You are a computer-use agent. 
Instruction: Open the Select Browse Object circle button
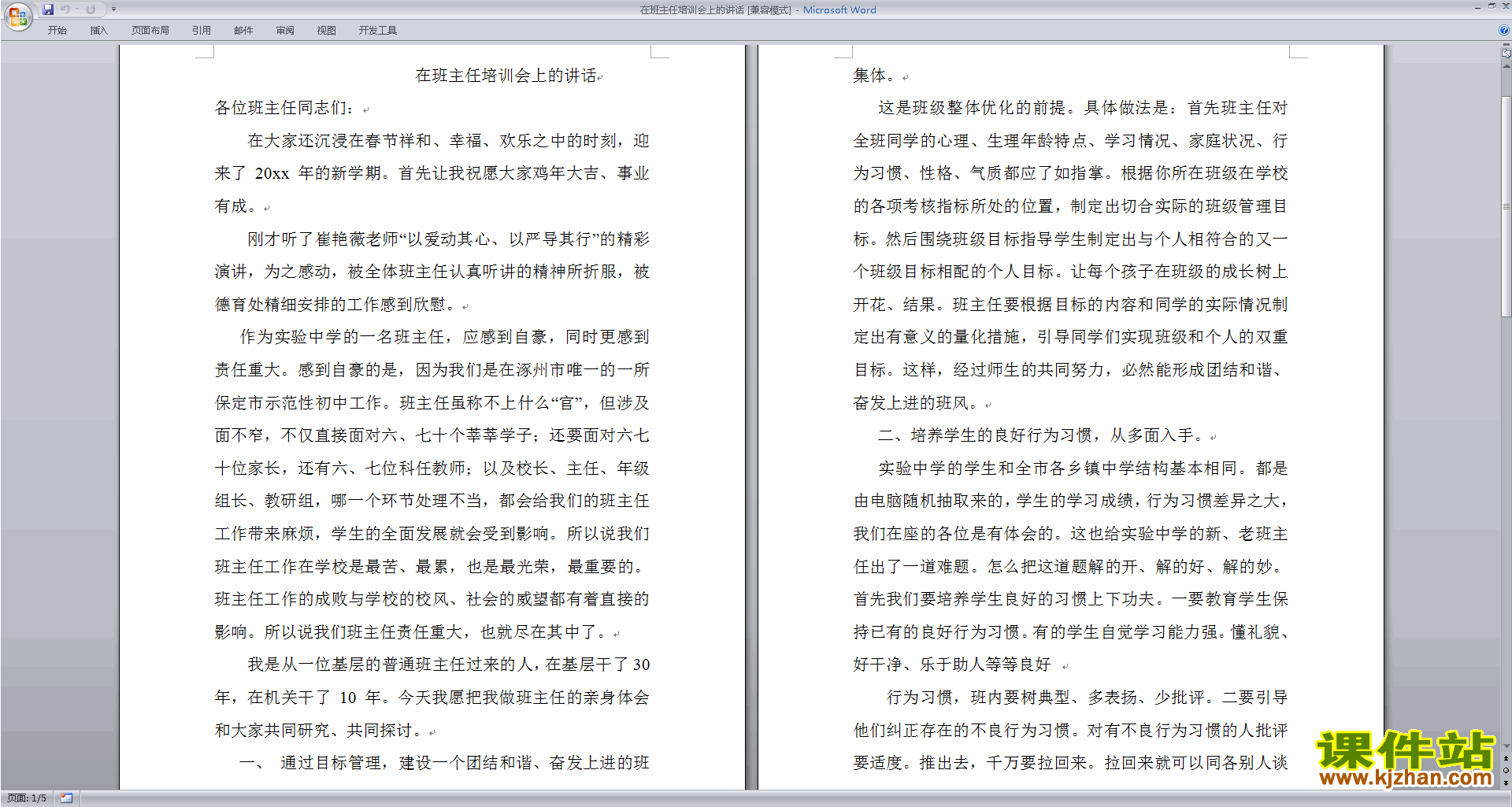[1506, 771]
